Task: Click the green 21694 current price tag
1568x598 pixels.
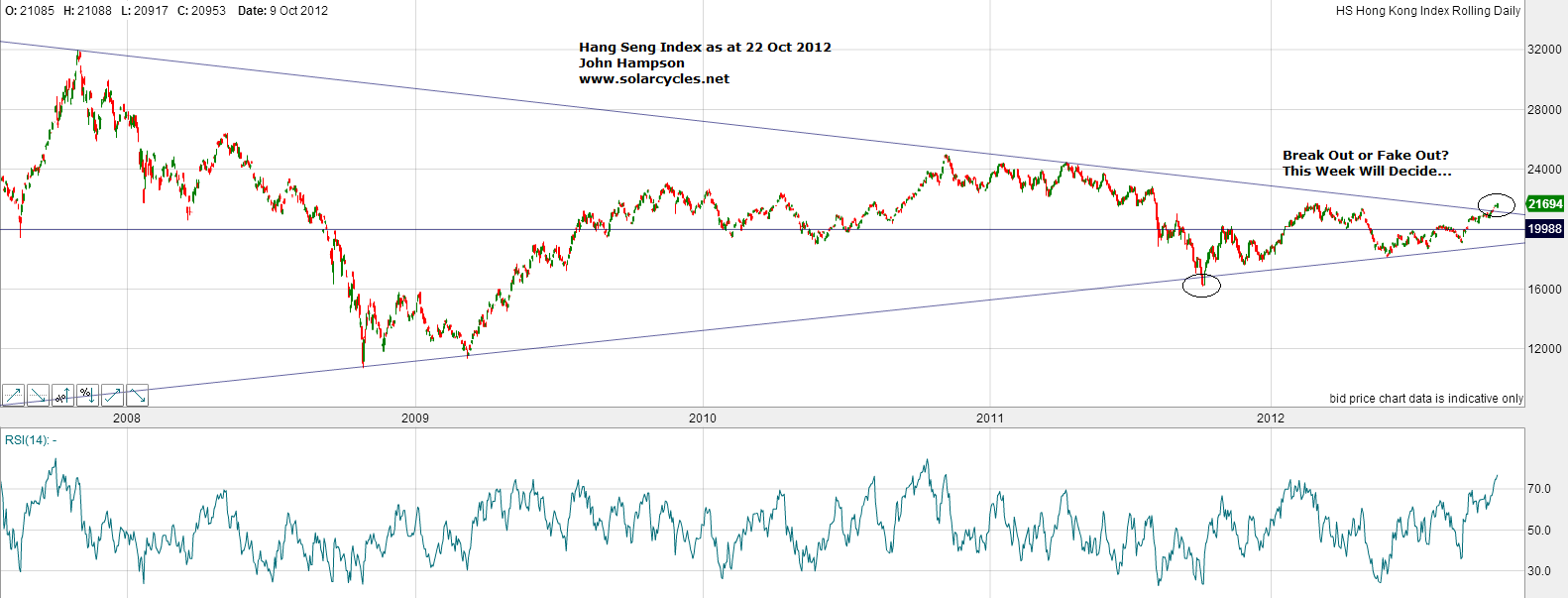Action: pyautogui.click(x=1544, y=204)
